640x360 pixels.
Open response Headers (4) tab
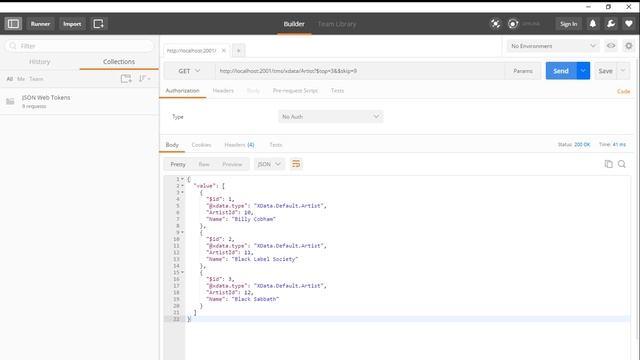pyautogui.click(x=239, y=145)
